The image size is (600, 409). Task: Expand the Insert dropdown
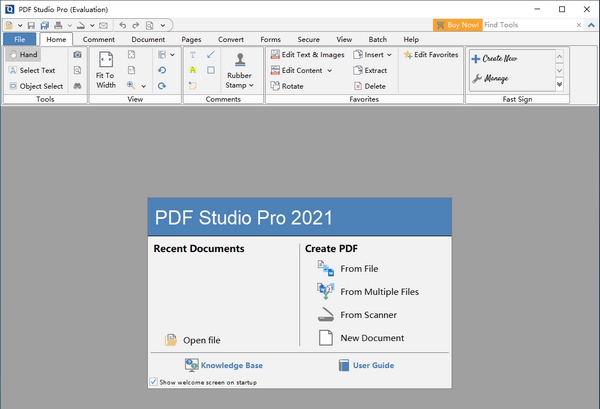pos(389,55)
